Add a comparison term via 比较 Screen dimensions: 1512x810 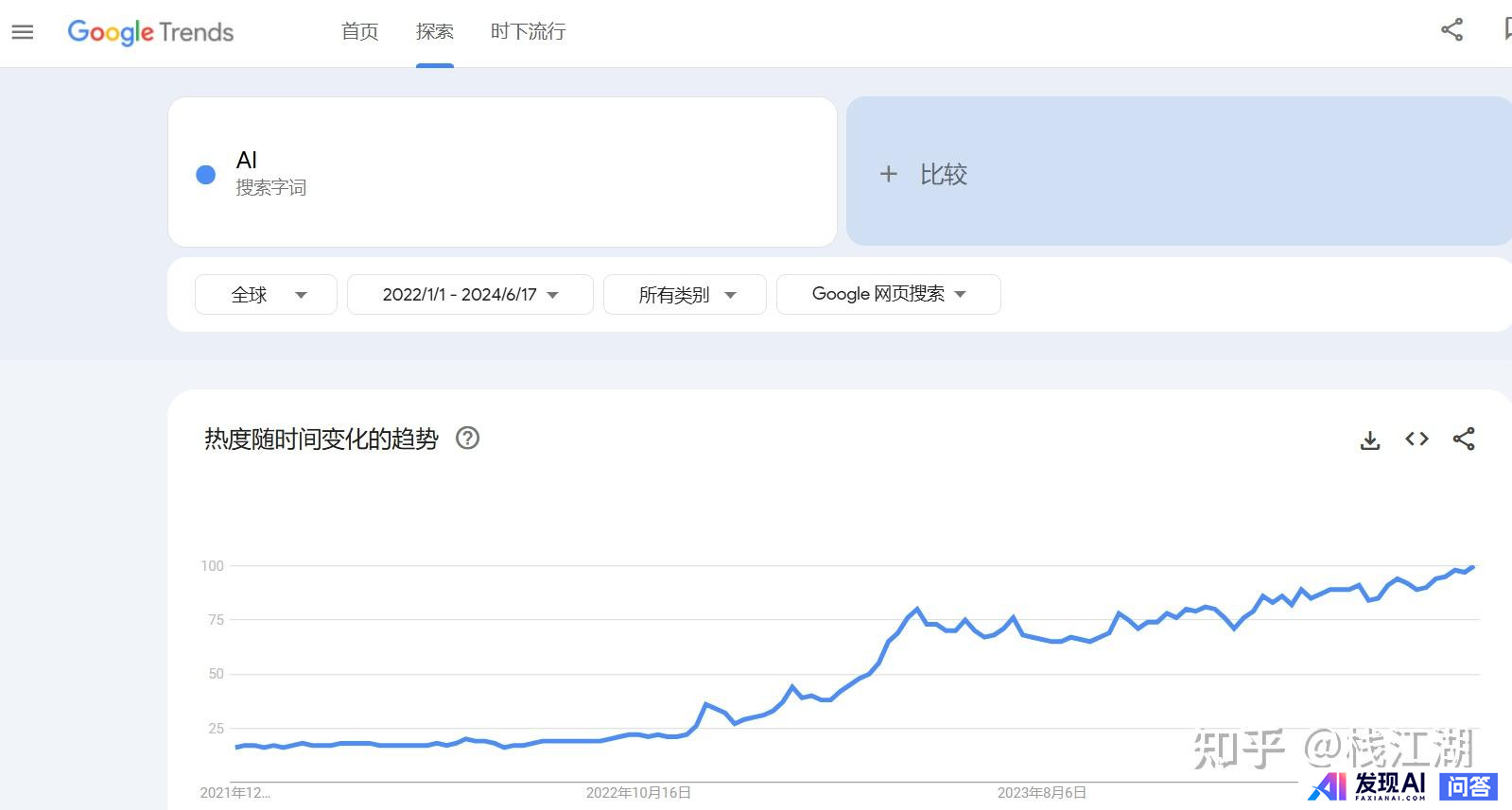click(x=1178, y=171)
